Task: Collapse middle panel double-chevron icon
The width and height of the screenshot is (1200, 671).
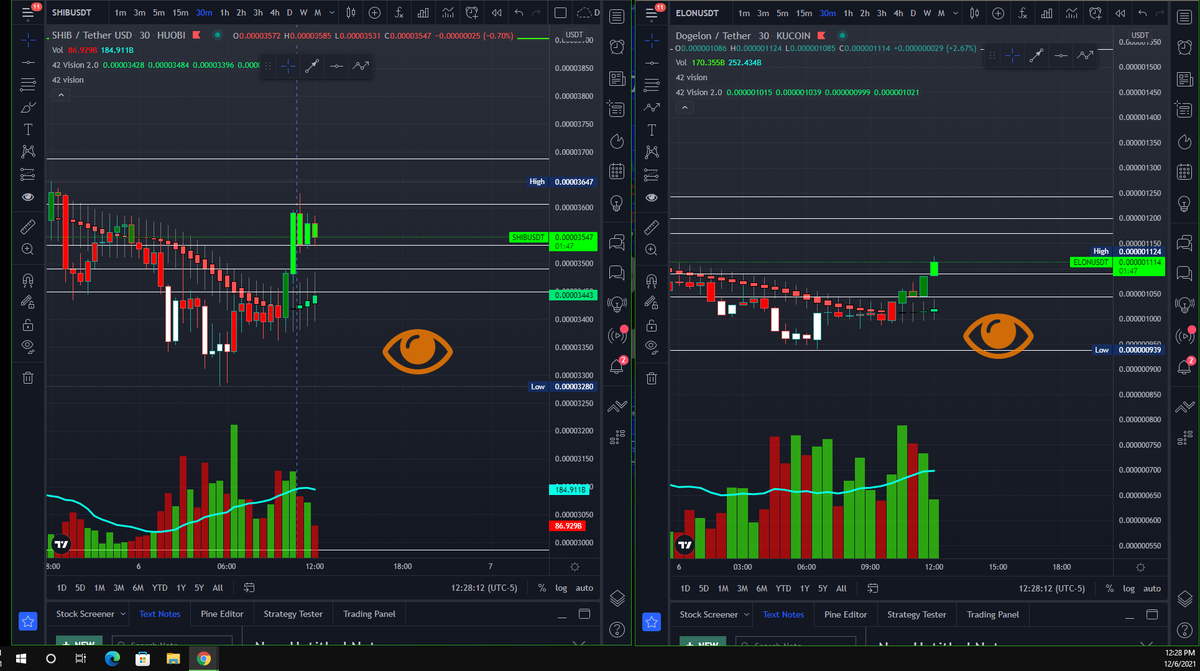Action: [x=617, y=405]
